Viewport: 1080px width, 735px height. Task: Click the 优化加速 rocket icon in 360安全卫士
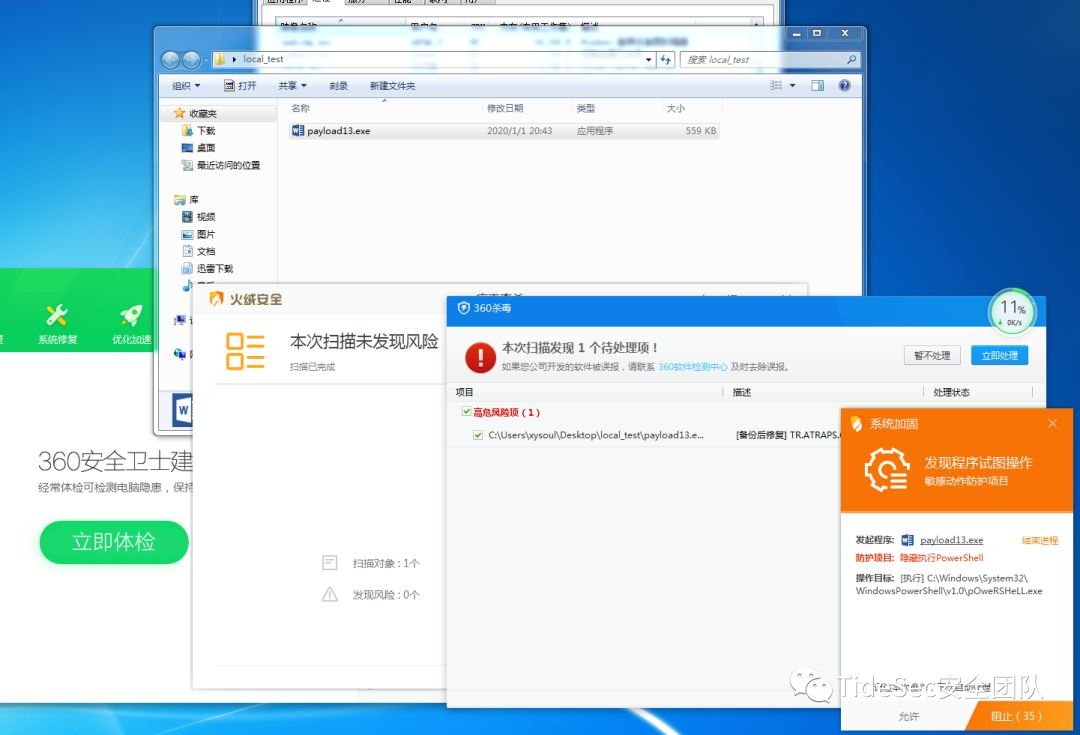[131, 315]
